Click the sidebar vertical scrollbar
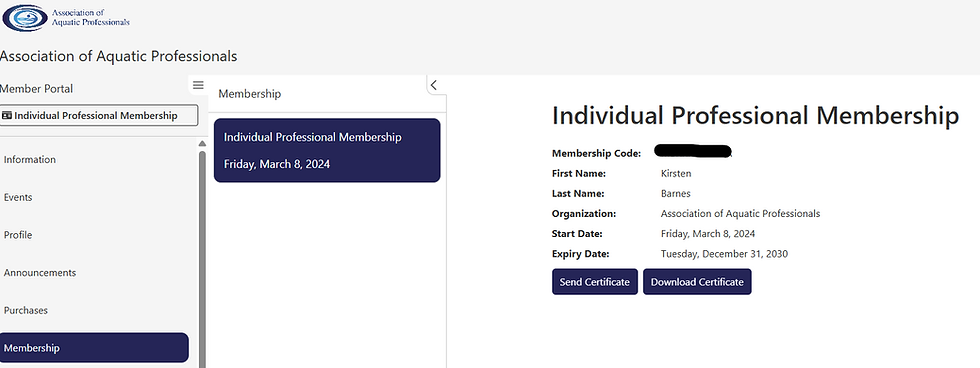This screenshot has height=368, width=980. [x=202, y=259]
